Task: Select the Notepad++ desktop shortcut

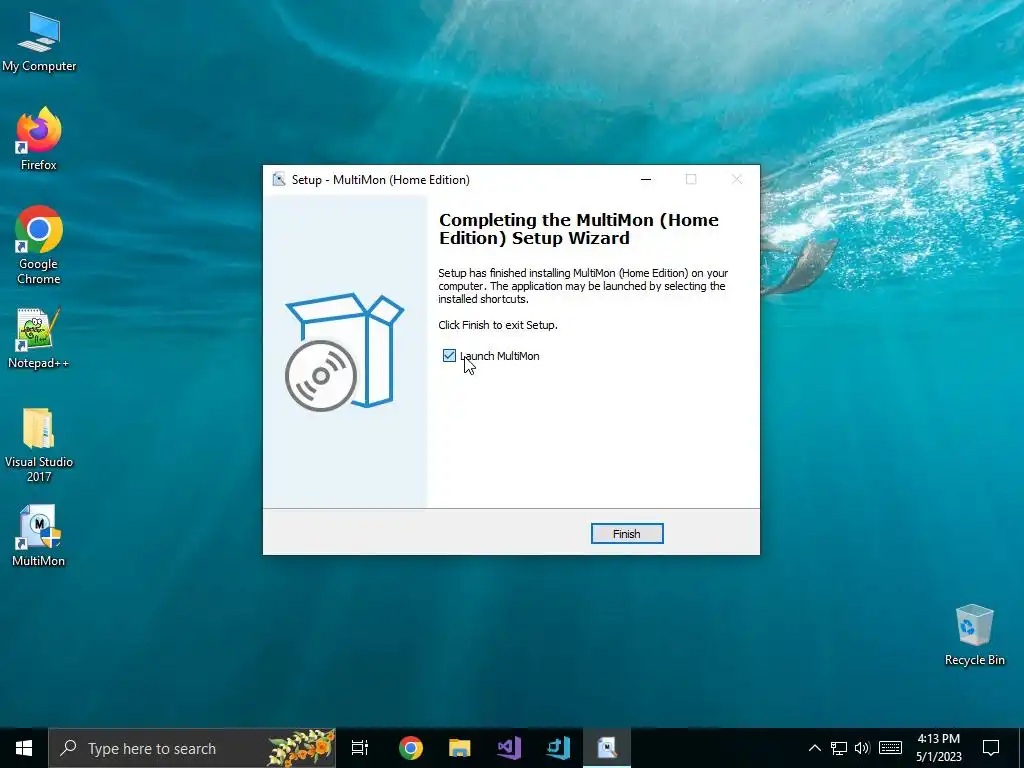Action: [39, 338]
